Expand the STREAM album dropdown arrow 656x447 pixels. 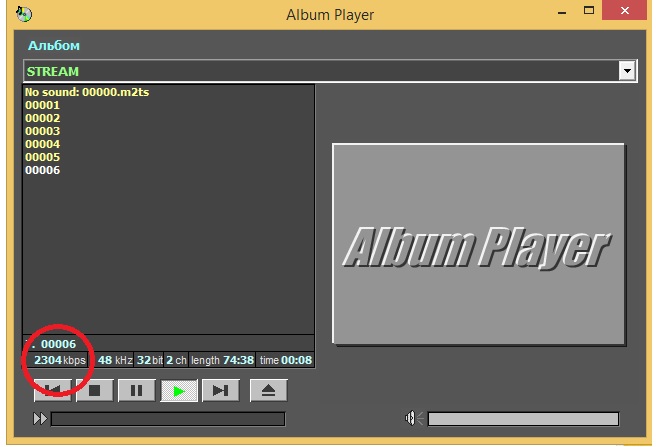tap(627, 71)
